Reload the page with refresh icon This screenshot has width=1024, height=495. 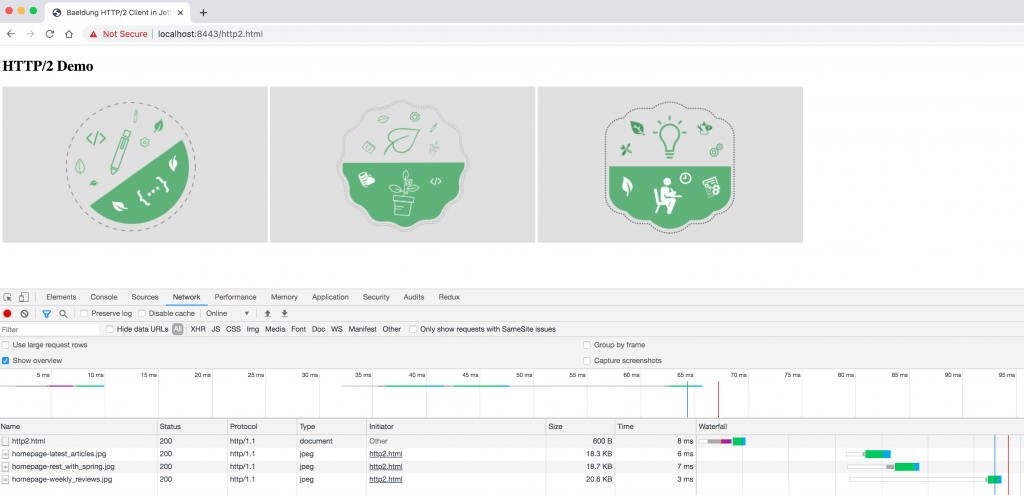(50, 34)
